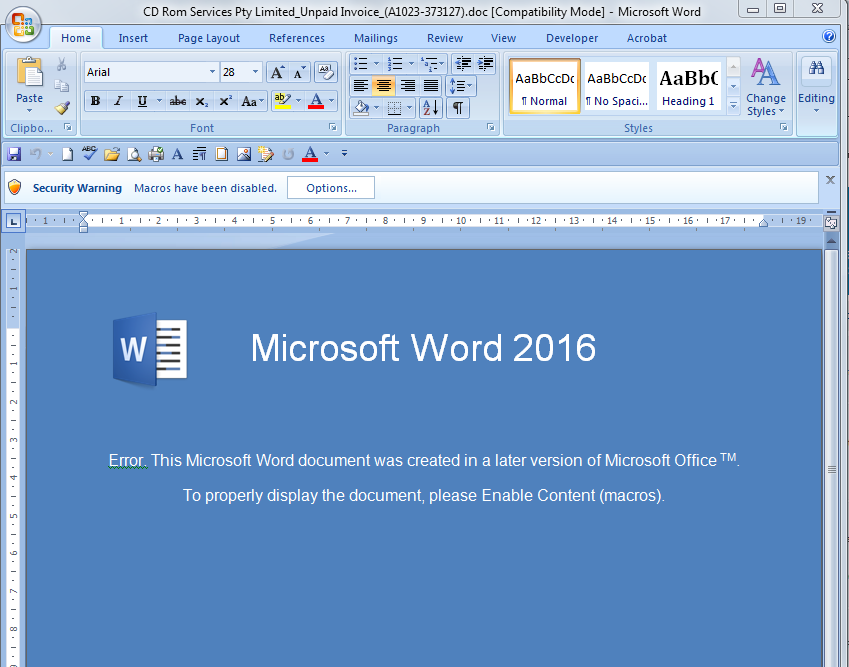The height and width of the screenshot is (667, 849).
Task: Toggle Italic formatting
Action: click(x=118, y=101)
